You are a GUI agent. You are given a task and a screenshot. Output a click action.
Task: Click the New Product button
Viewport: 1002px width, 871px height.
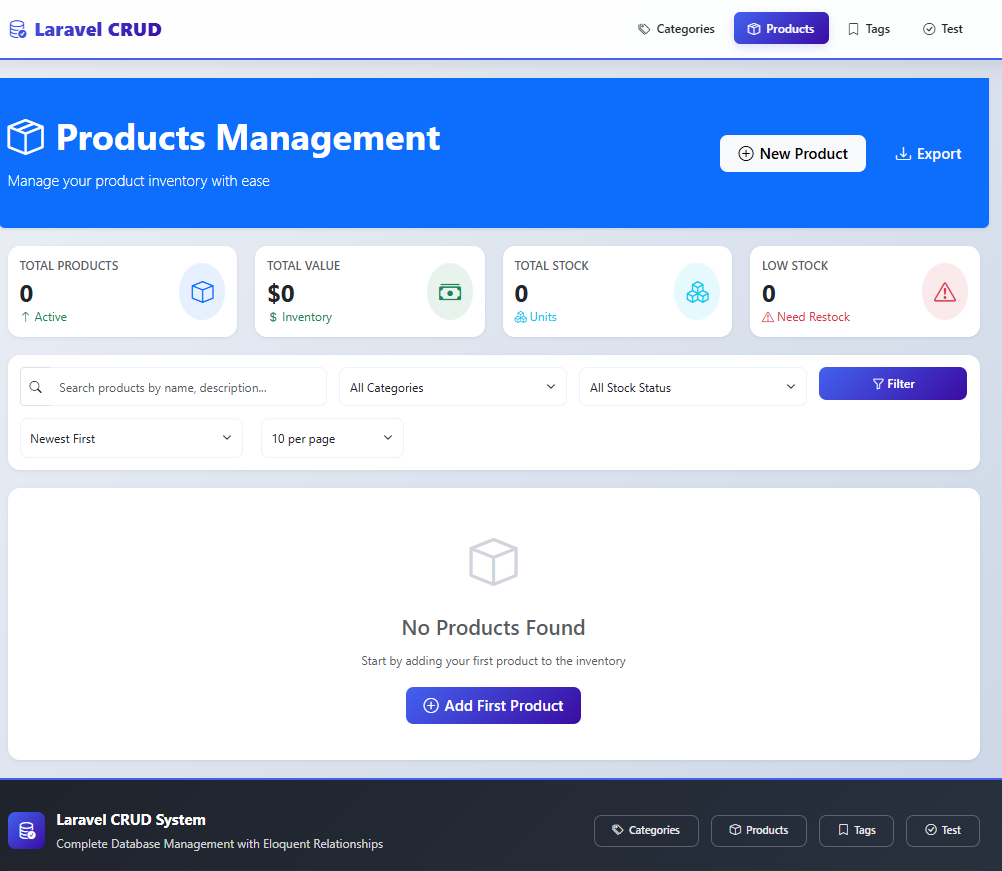point(792,153)
